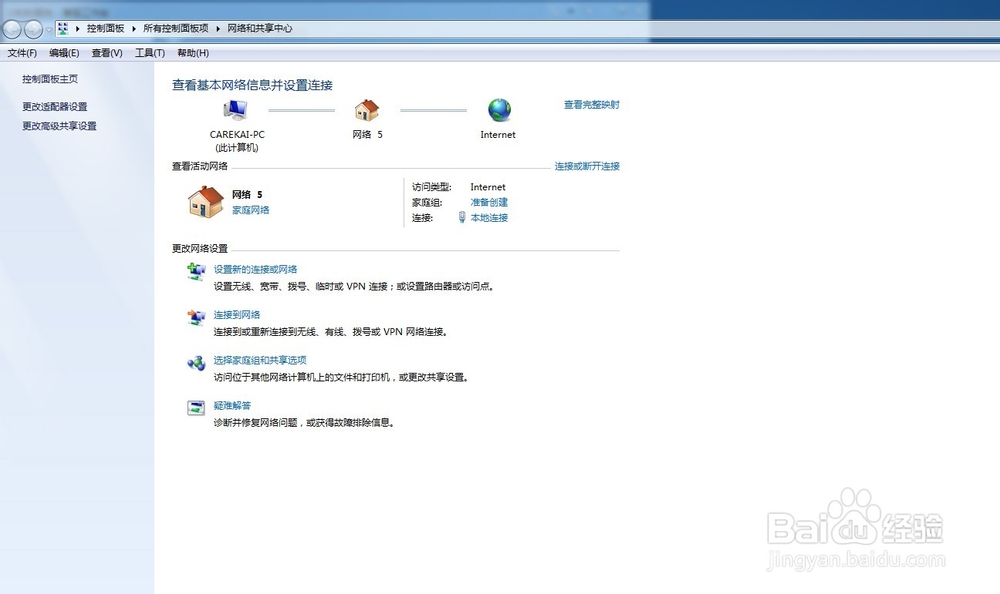1000x594 pixels.
Task: Click the 选择家庭组和共享选项 icon
Action: [196, 362]
